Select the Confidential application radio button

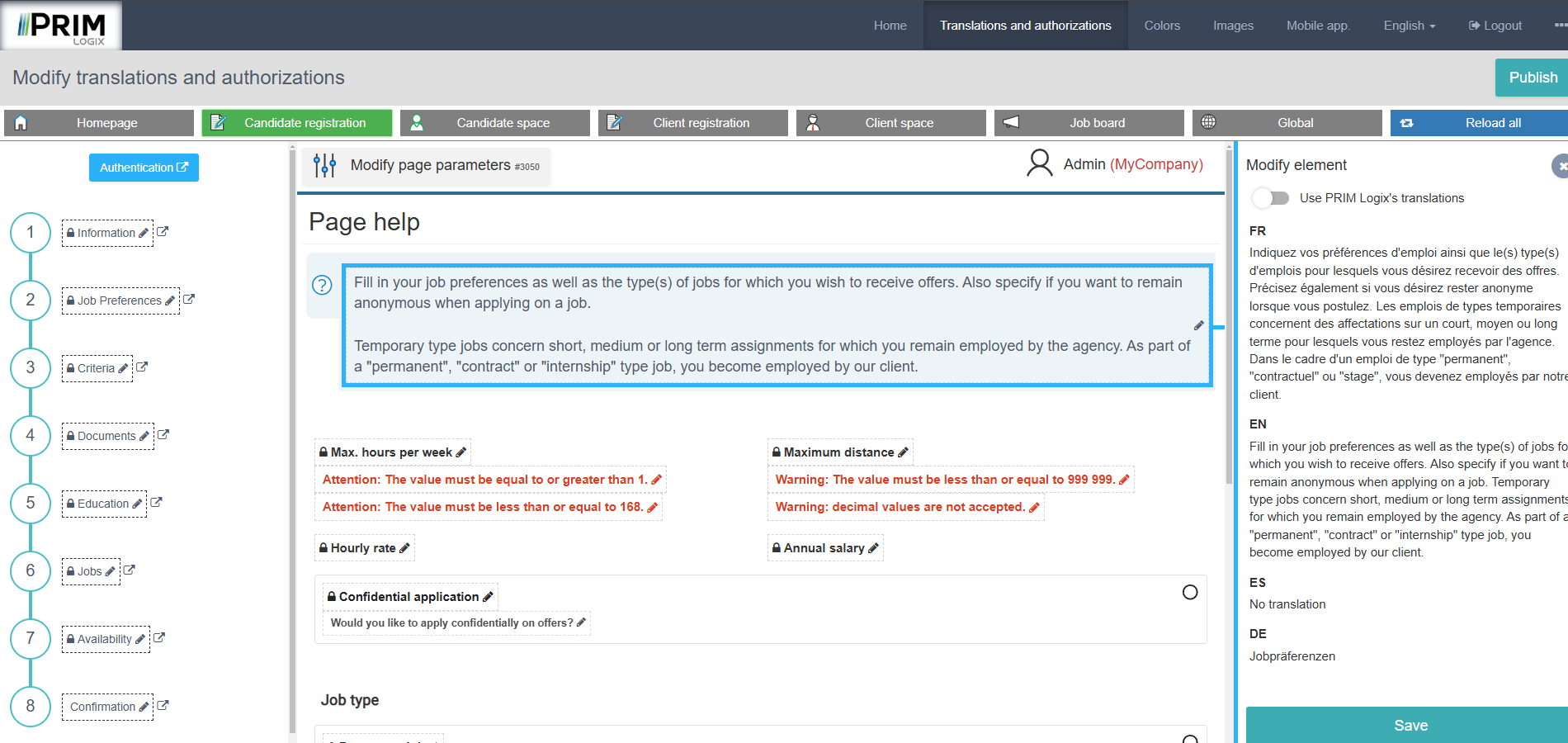point(1189,592)
